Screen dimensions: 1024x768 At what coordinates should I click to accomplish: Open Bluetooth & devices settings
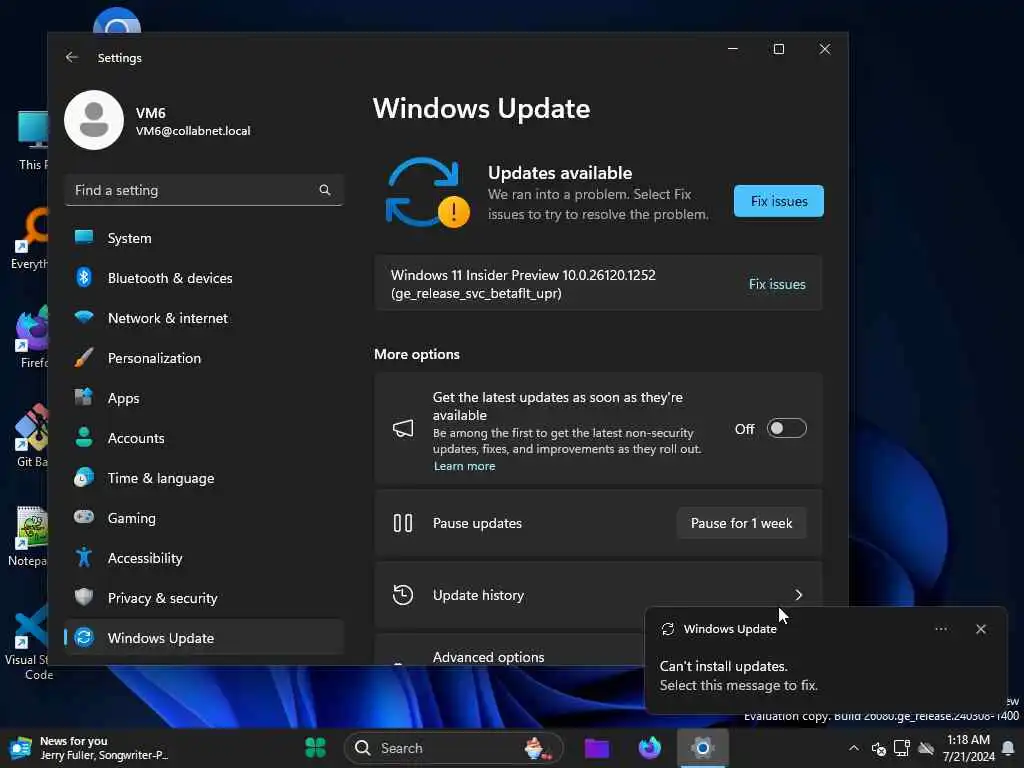tap(204, 278)
